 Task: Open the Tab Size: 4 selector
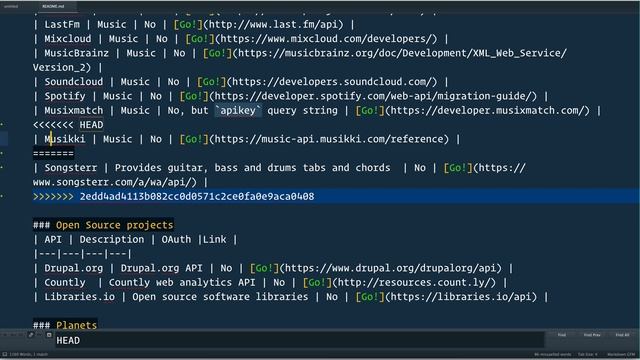(x=587, y=354)
